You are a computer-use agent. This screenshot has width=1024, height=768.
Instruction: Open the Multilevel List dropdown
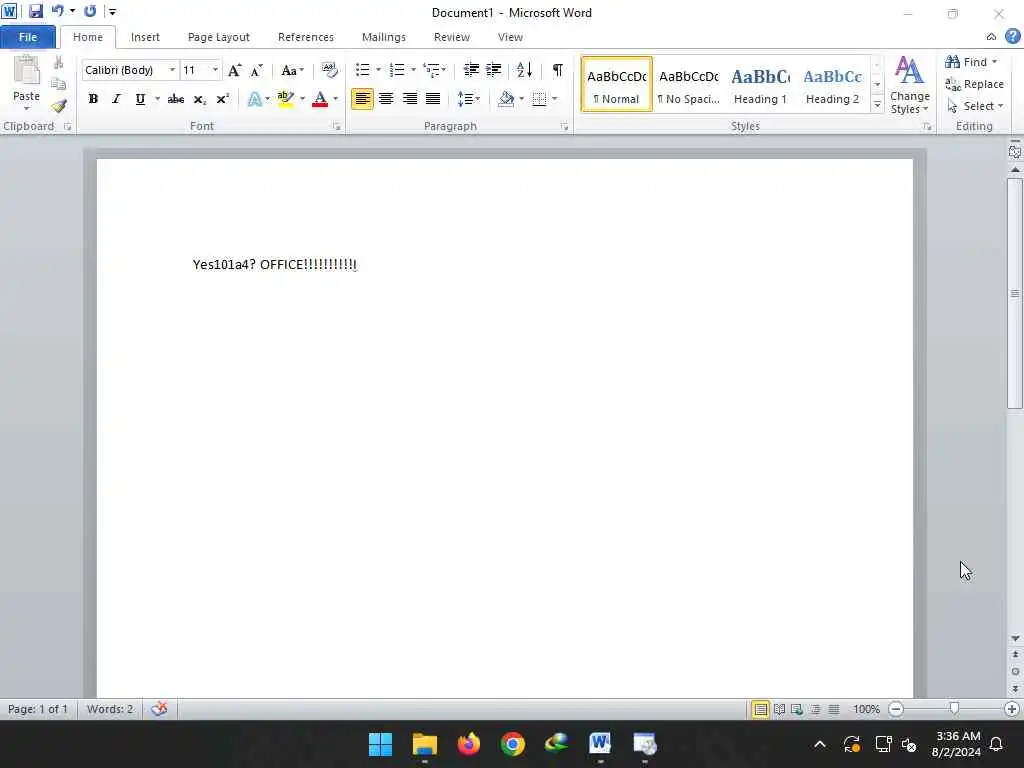[434, 70]
